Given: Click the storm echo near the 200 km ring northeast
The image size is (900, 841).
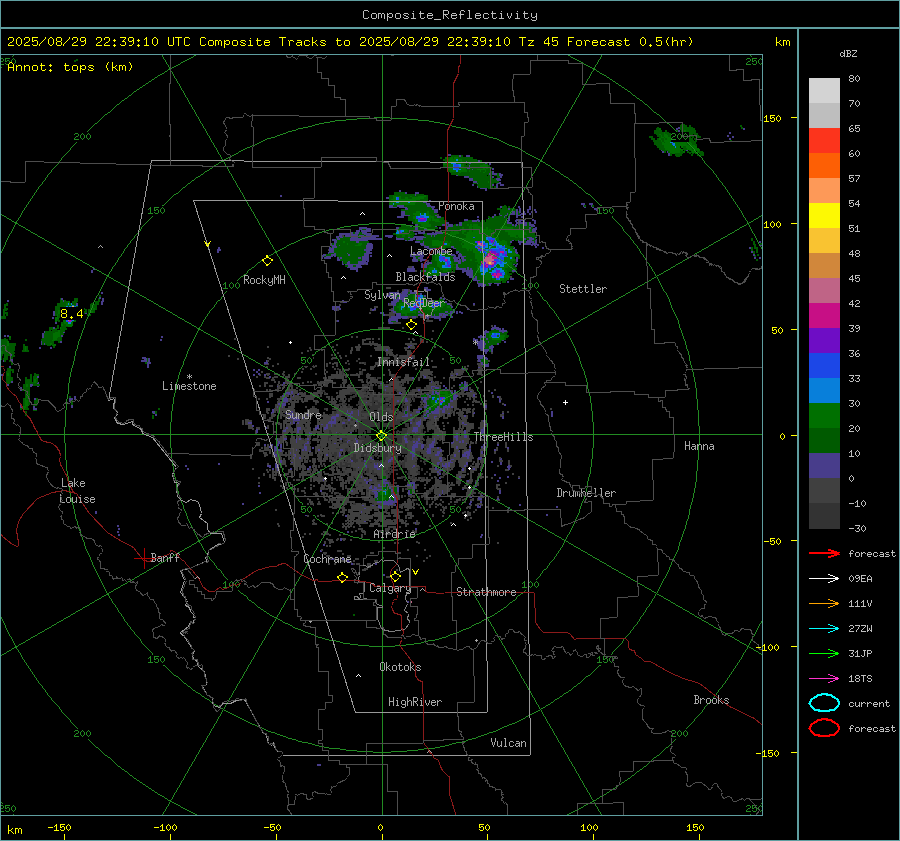Looking at the screenshot, I should [676, 139].
